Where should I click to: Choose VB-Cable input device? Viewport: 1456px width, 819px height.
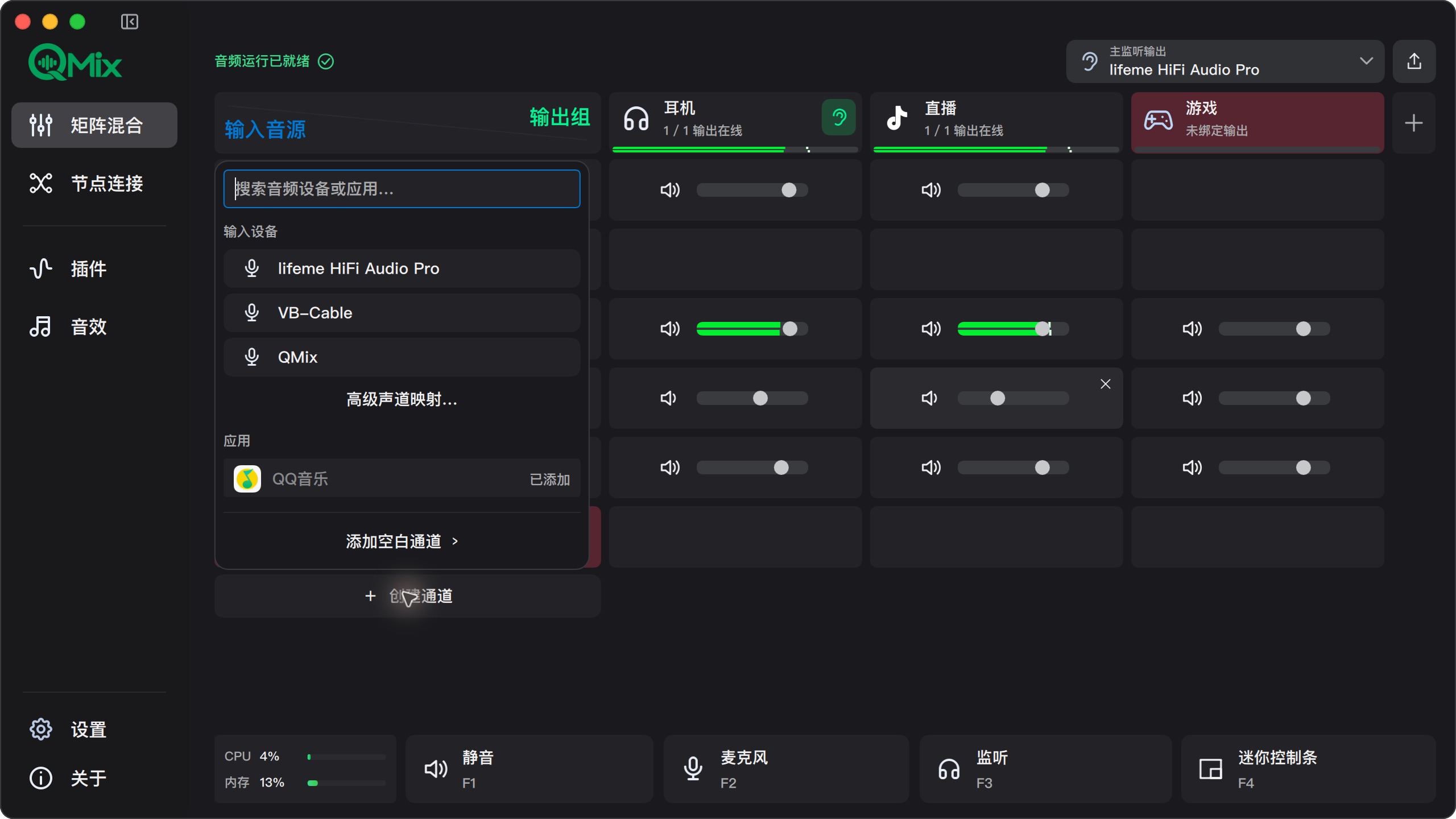(x=402, y=313)
